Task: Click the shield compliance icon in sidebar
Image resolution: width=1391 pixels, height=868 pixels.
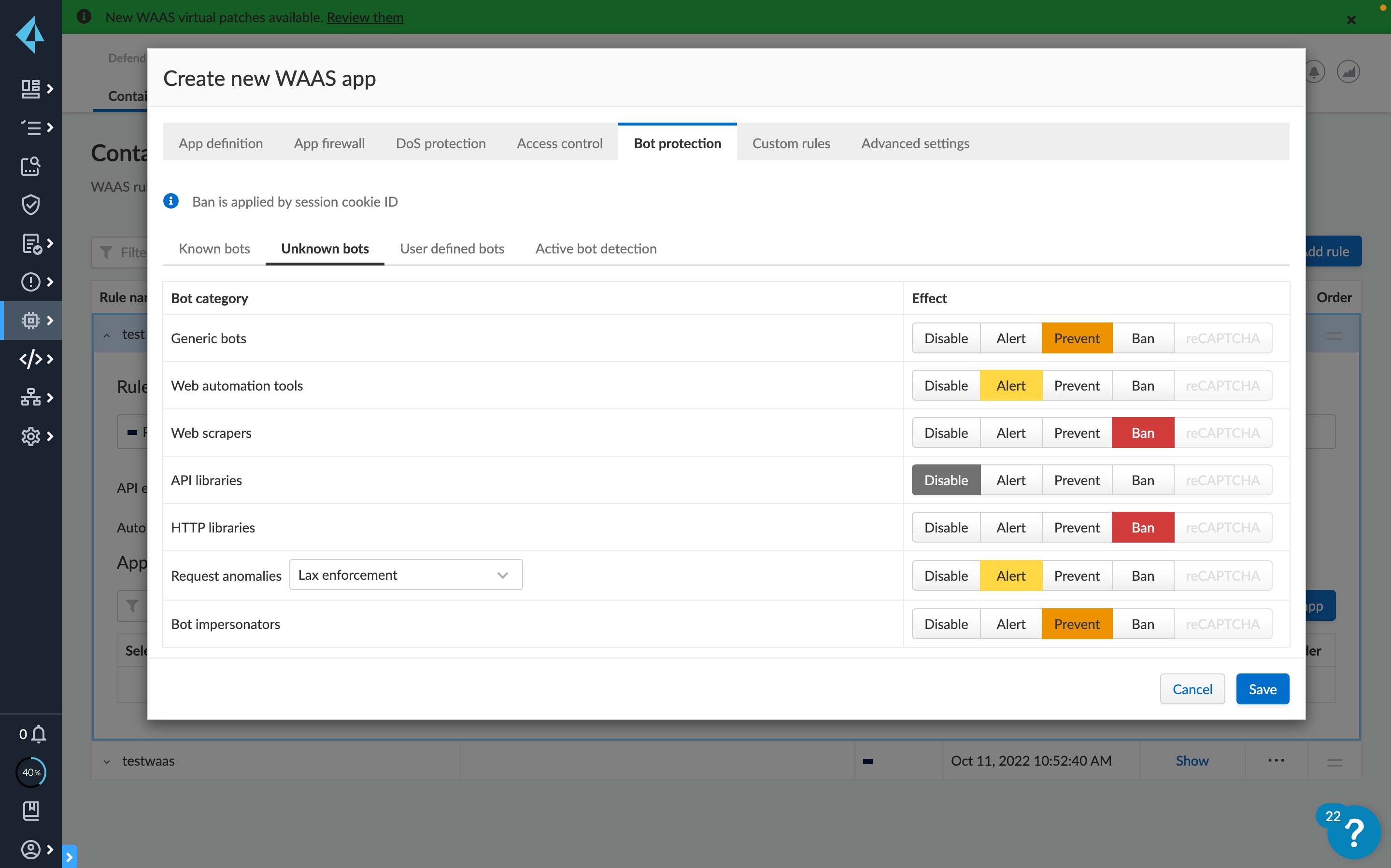Action: point(30,204)
